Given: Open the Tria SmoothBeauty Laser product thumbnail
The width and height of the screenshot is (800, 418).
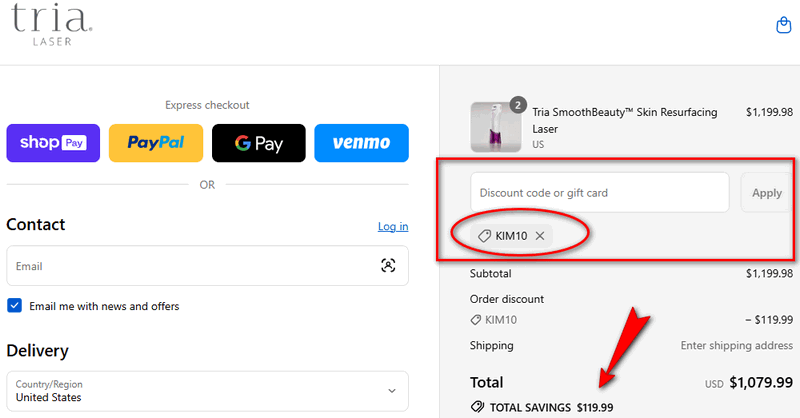Looking at the screenshot, I should [x=496, y=127].
